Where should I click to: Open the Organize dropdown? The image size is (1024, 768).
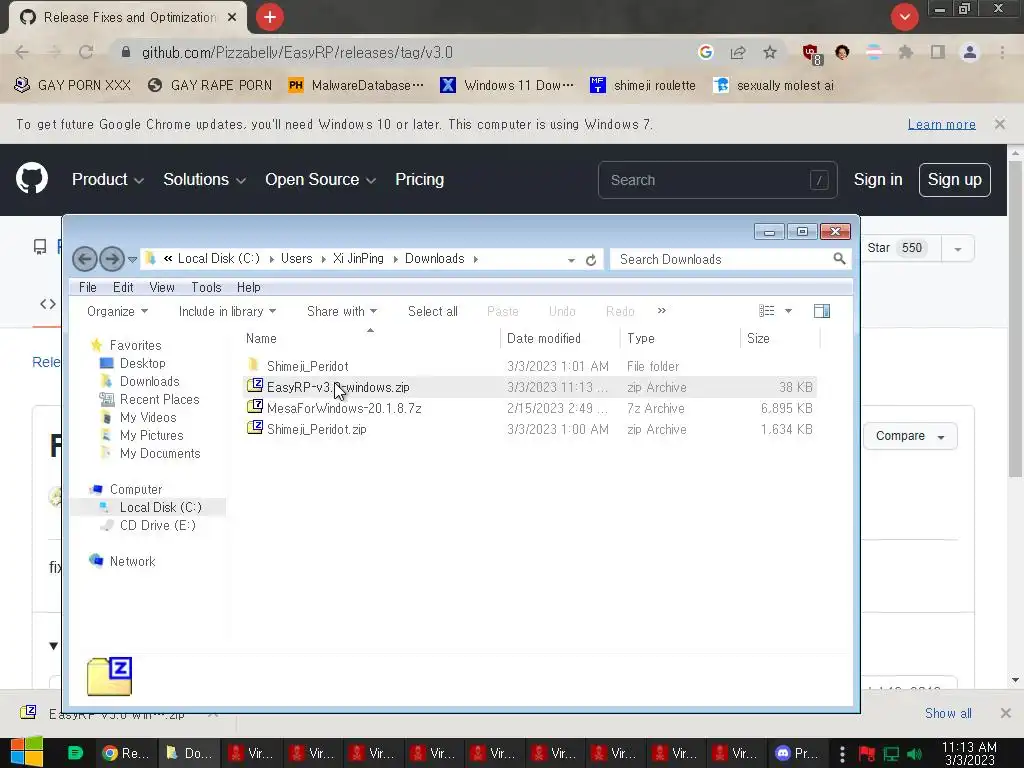click(x=118, y=312)
